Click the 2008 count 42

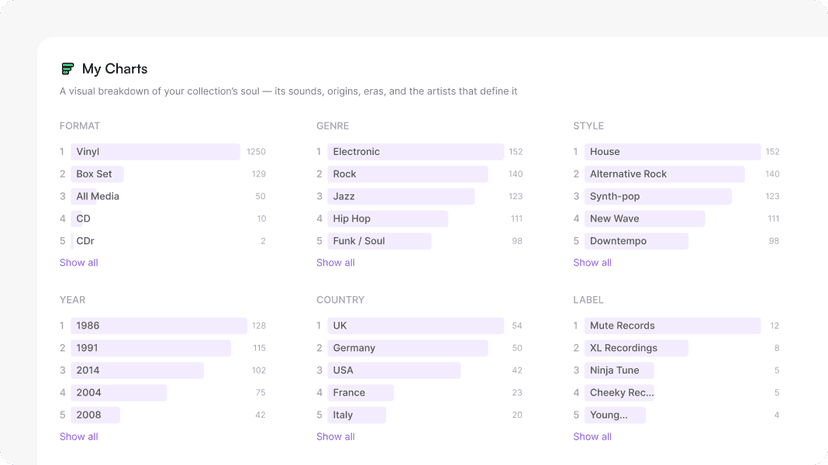point(260,415)
